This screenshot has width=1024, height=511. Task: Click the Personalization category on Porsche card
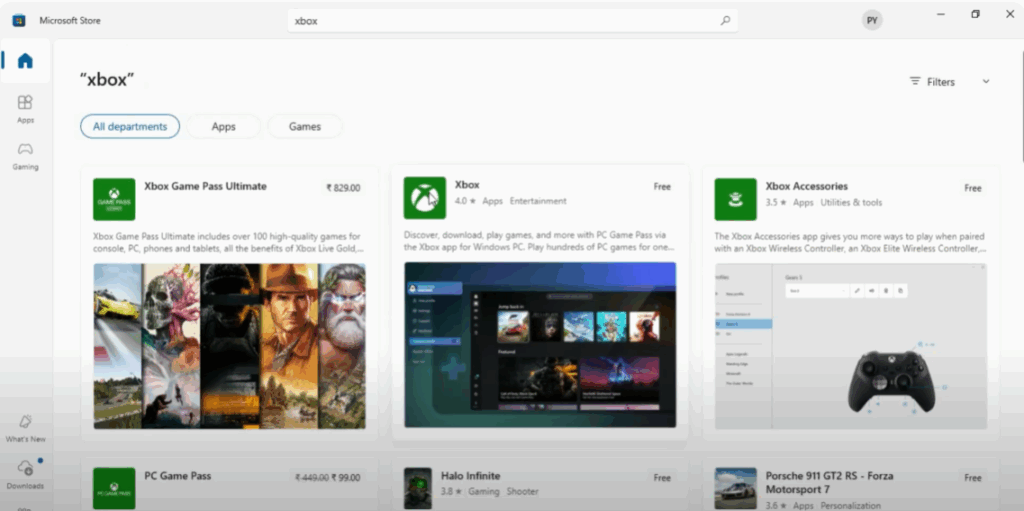(x=850, y=506)
